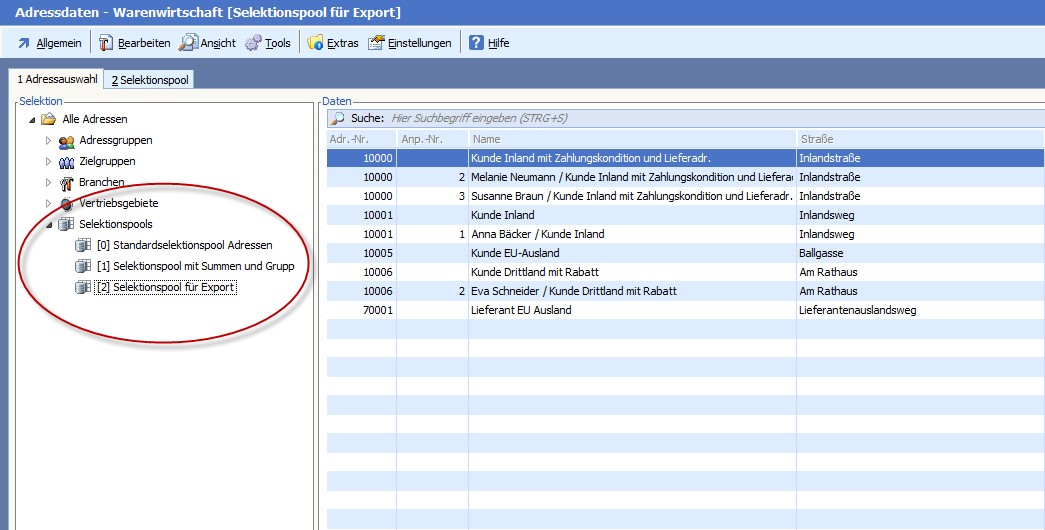Click the Ansicht magnifier icon
Viewport: 1045px width, 530px height.
tap(188, 43)
